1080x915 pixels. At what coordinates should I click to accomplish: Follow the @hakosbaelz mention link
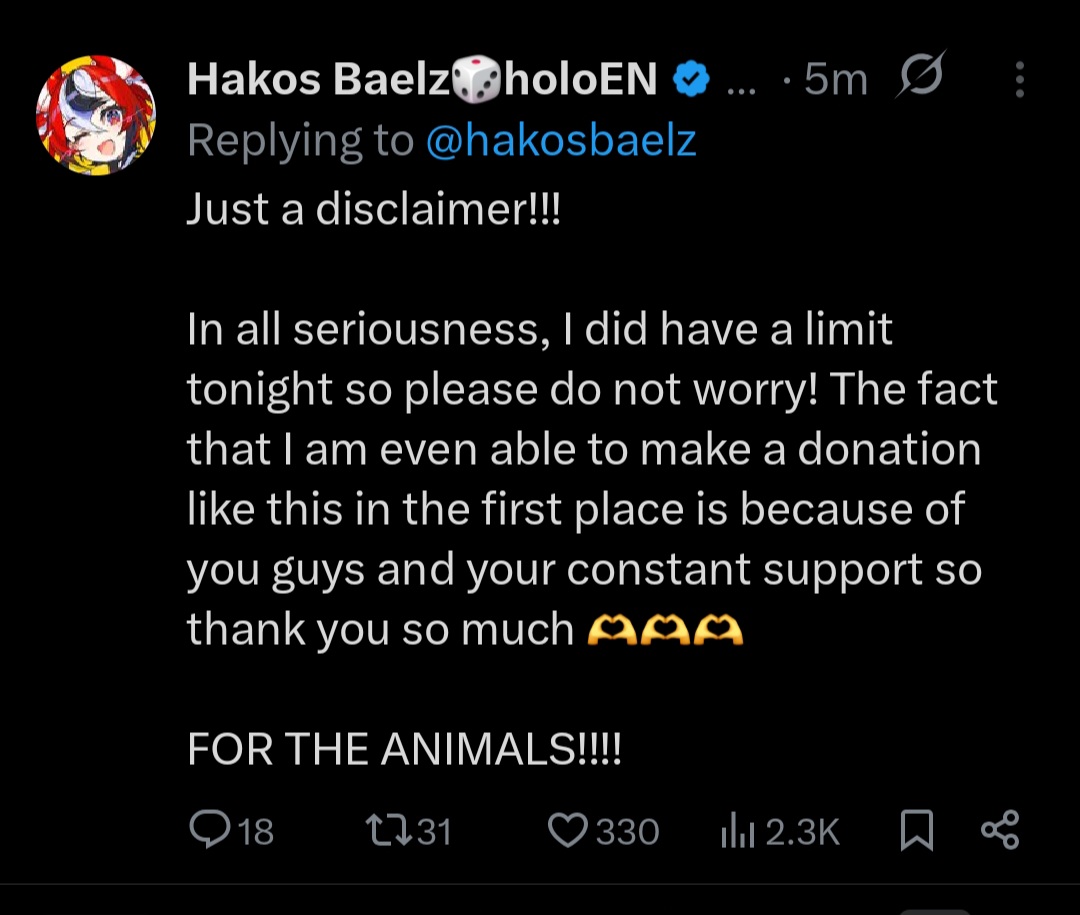click(x=561, y=141)
